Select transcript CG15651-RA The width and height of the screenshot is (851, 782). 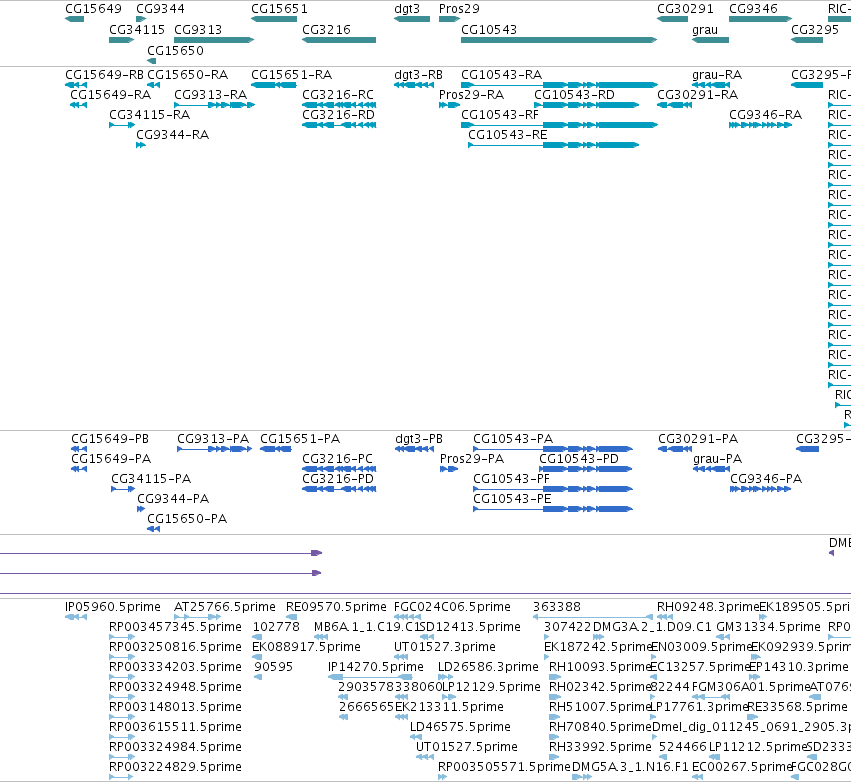coord(274,85)
